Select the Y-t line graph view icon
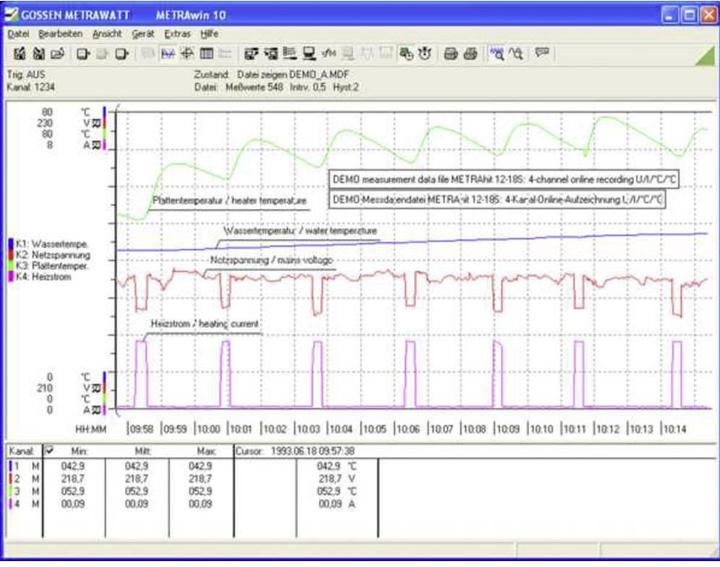This screenshot has width=720, height=567. coord(168,54)
